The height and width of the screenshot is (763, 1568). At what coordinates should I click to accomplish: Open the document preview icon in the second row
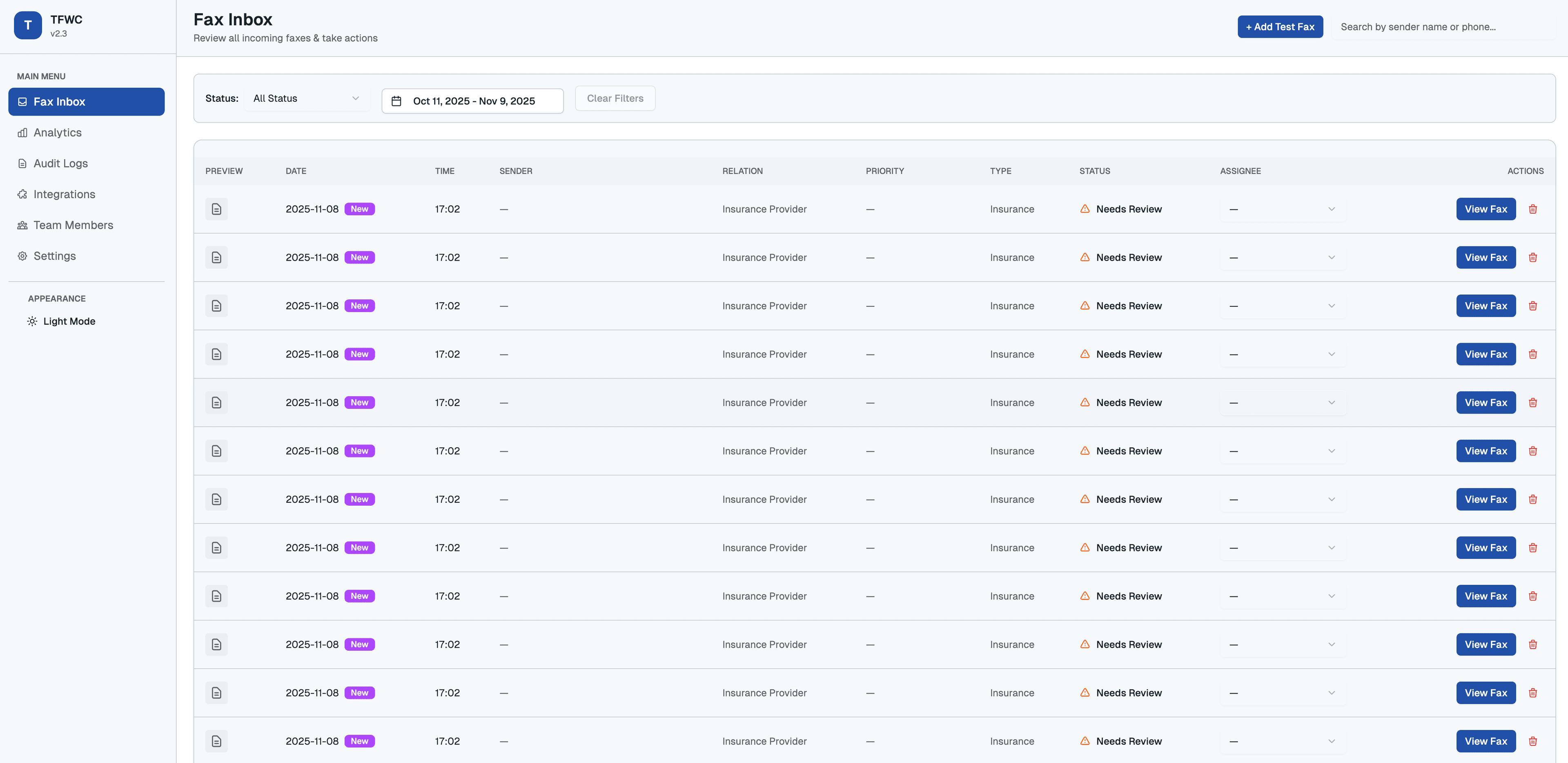(216, 258)
